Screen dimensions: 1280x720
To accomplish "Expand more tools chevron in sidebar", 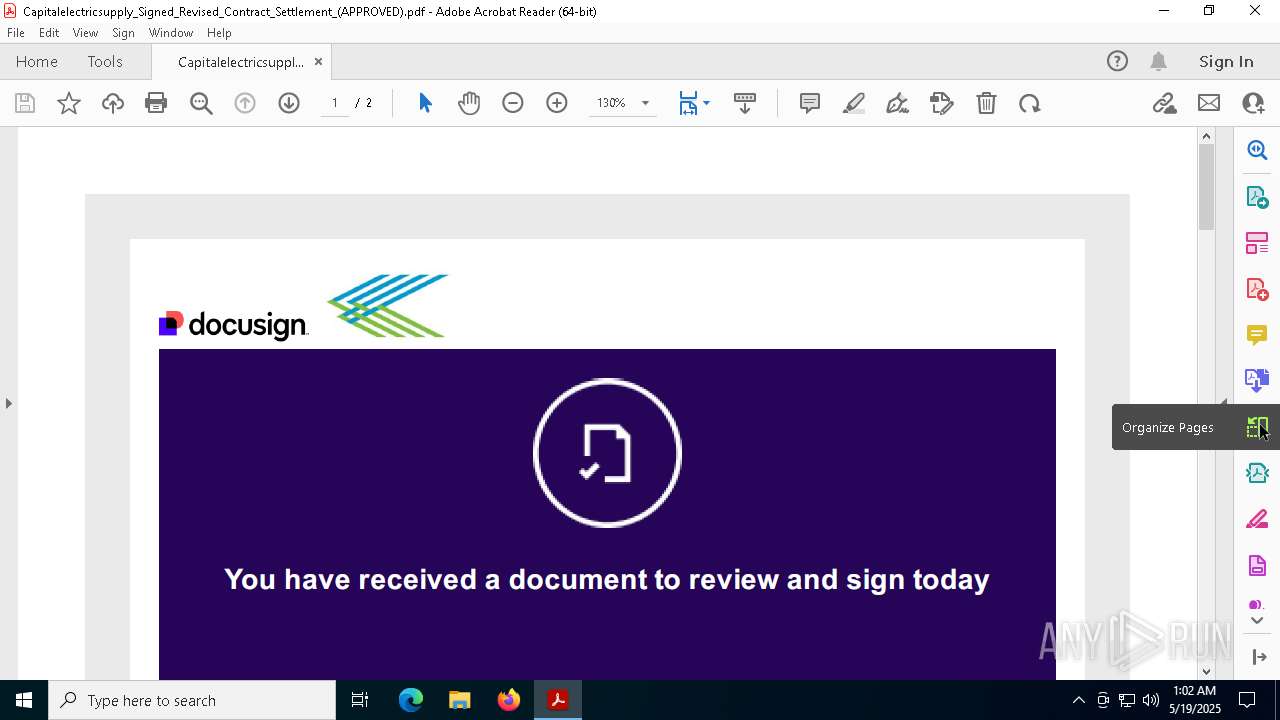I will pos(1257,621).
